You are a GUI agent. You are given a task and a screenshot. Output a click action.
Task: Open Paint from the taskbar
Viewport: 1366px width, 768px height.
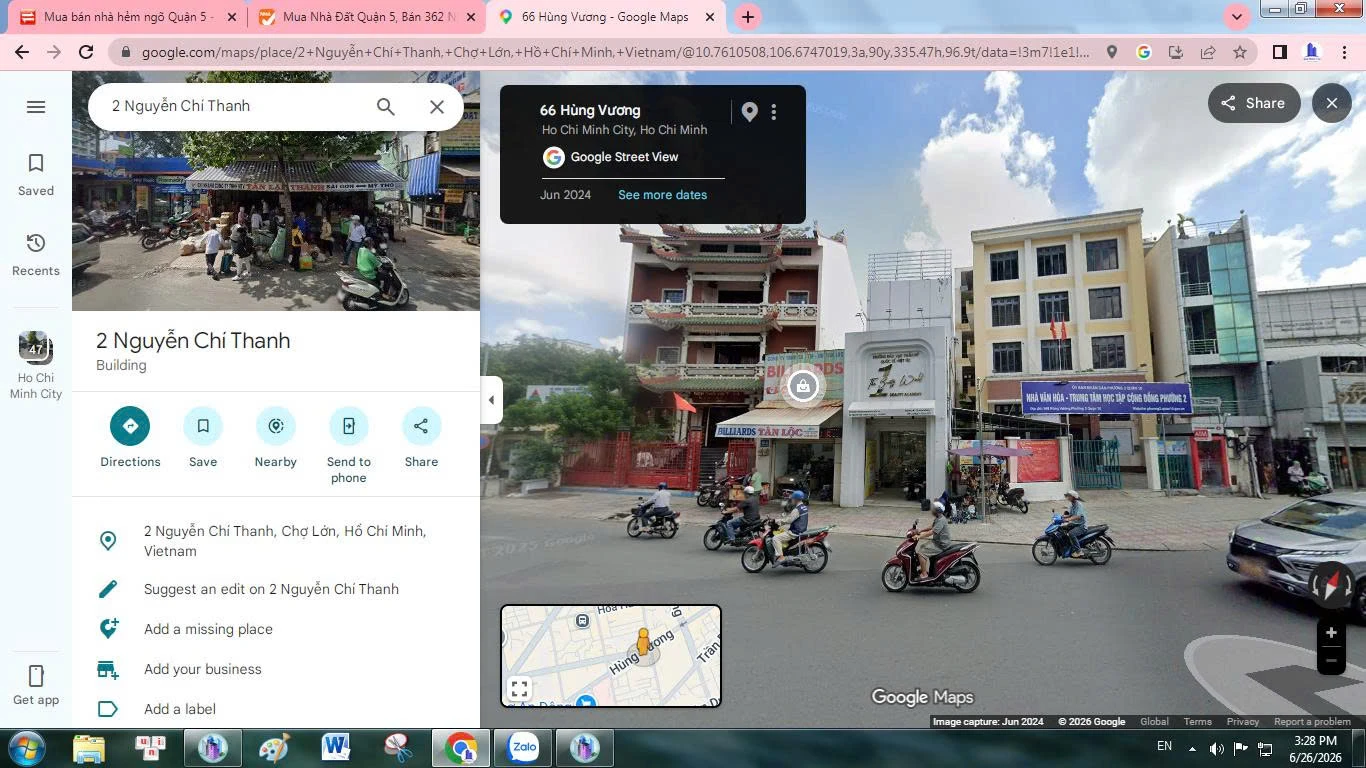pyautogui.click(x=274, y=748)
